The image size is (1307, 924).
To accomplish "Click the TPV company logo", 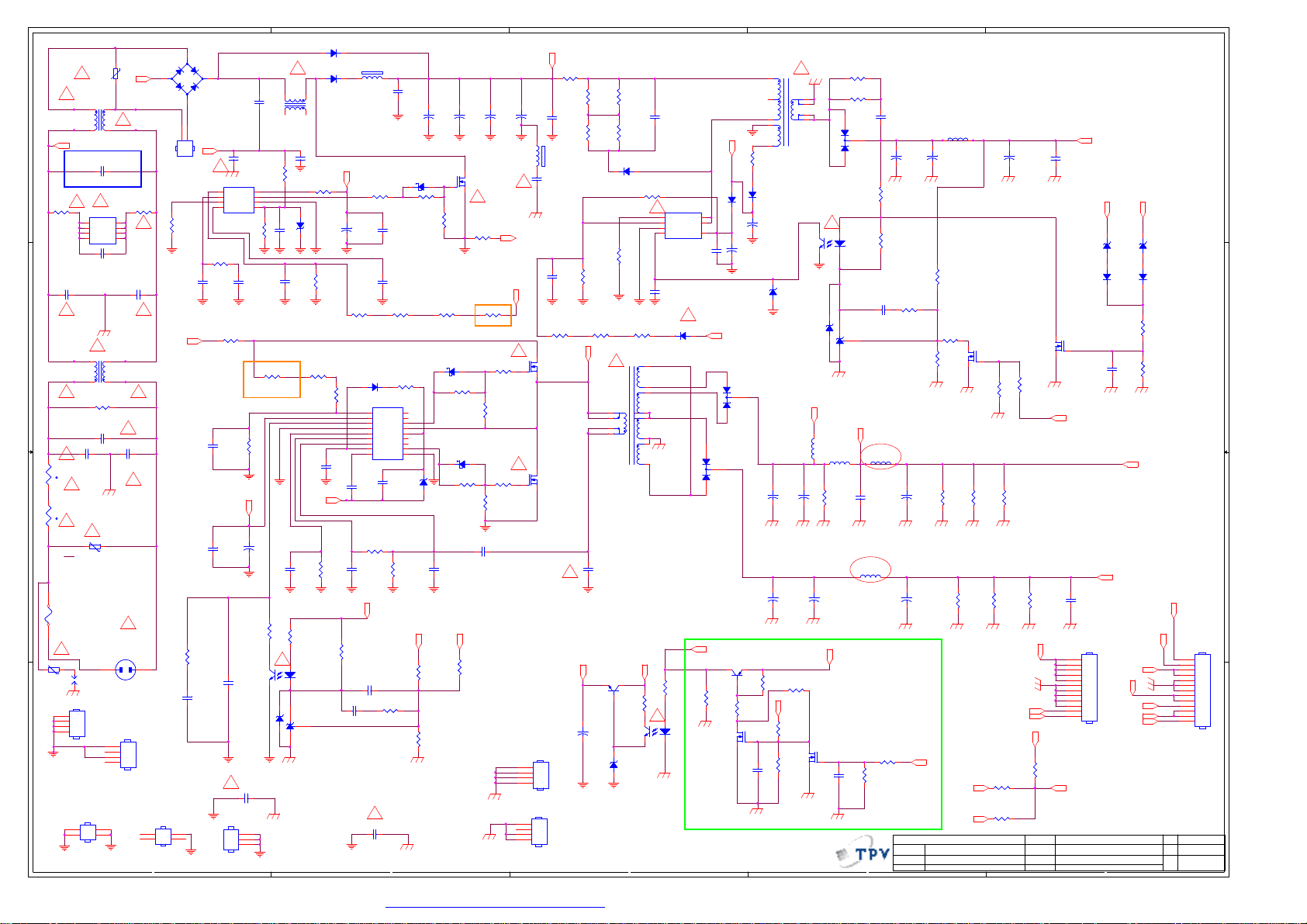I will tap(863, 853).
